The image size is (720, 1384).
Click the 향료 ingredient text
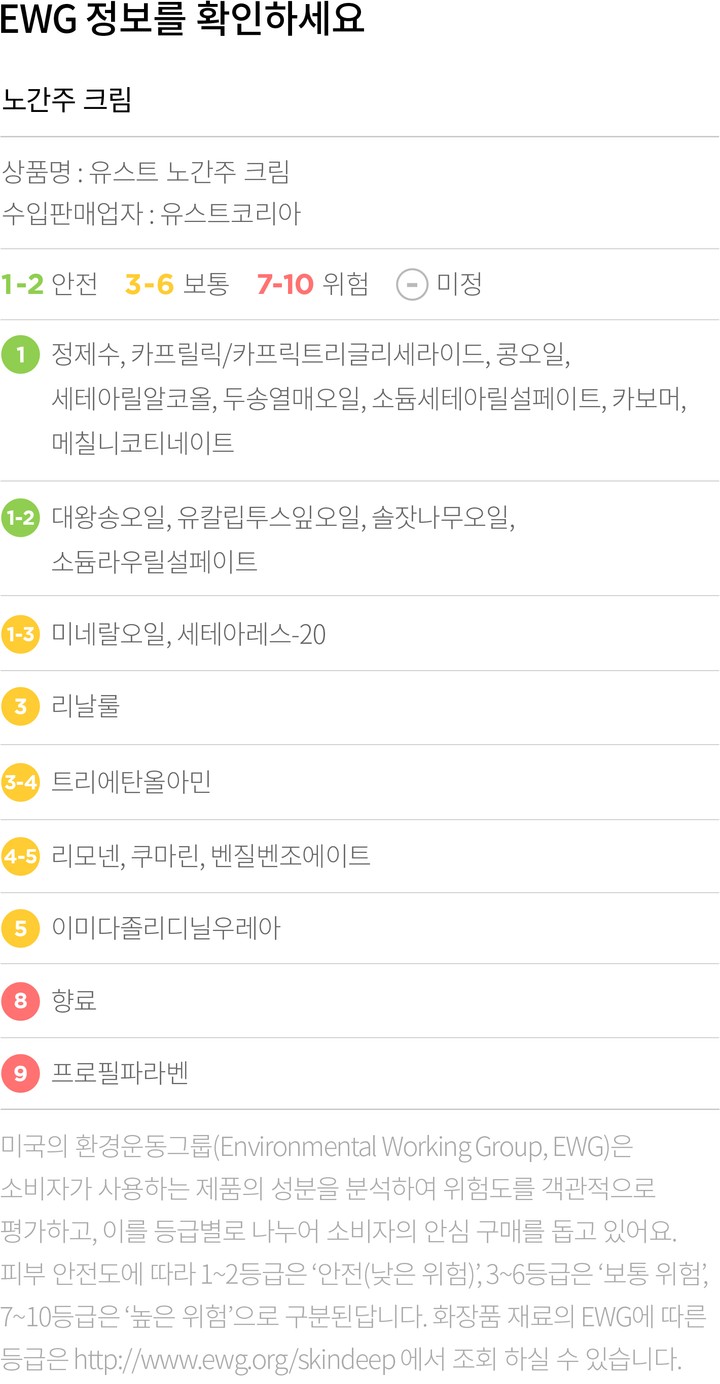[x=74, y=1001]
